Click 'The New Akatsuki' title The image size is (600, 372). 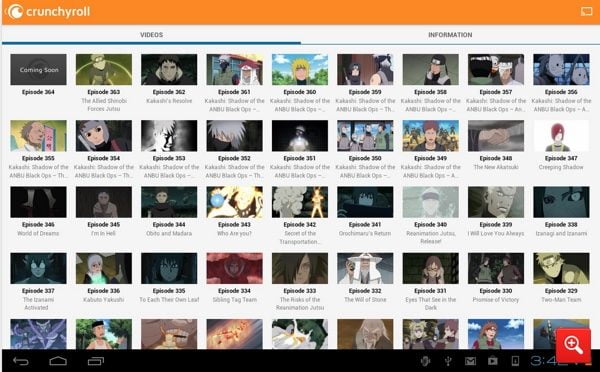(496, 167)
